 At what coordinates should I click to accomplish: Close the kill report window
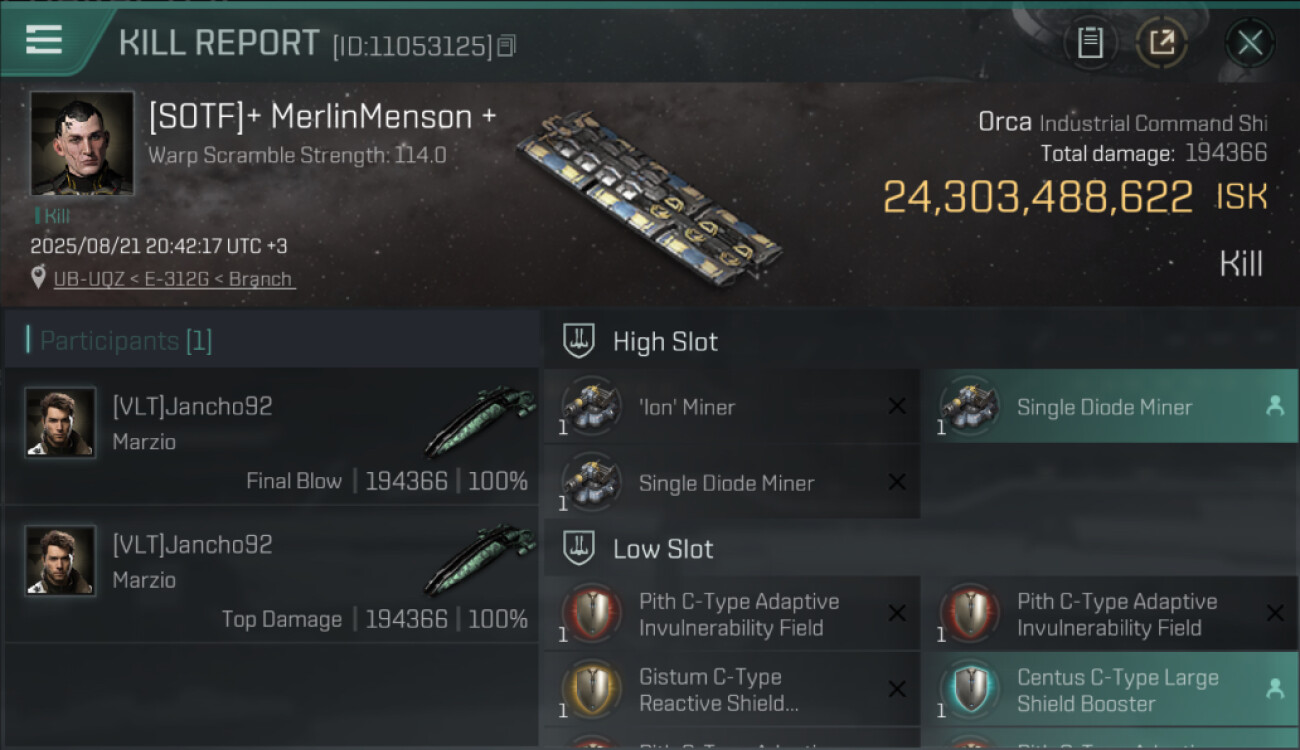(1249, 42)
